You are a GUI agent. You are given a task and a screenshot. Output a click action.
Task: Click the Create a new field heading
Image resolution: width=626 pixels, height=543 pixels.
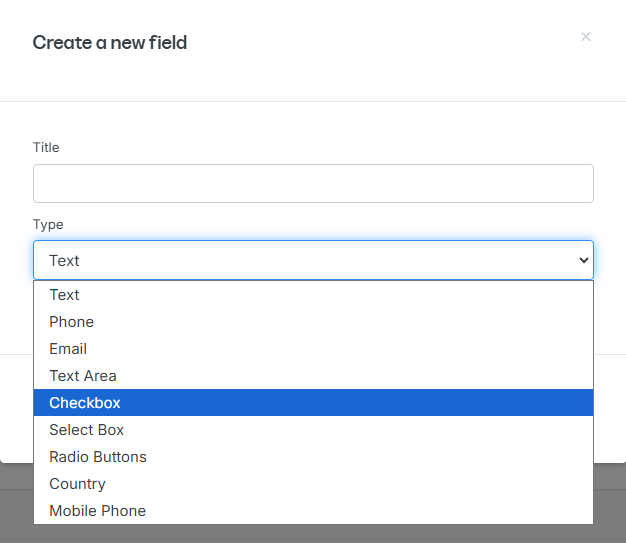pyautogui.click(x=110, y=42)
